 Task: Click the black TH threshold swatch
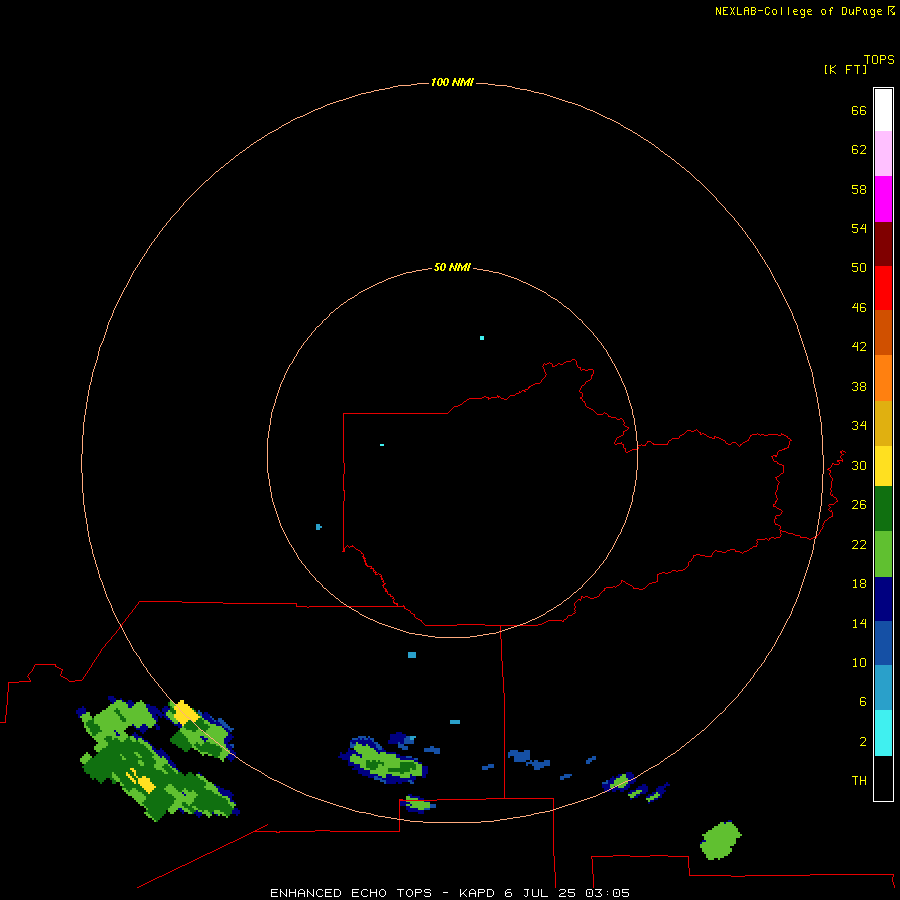point(883,778)
